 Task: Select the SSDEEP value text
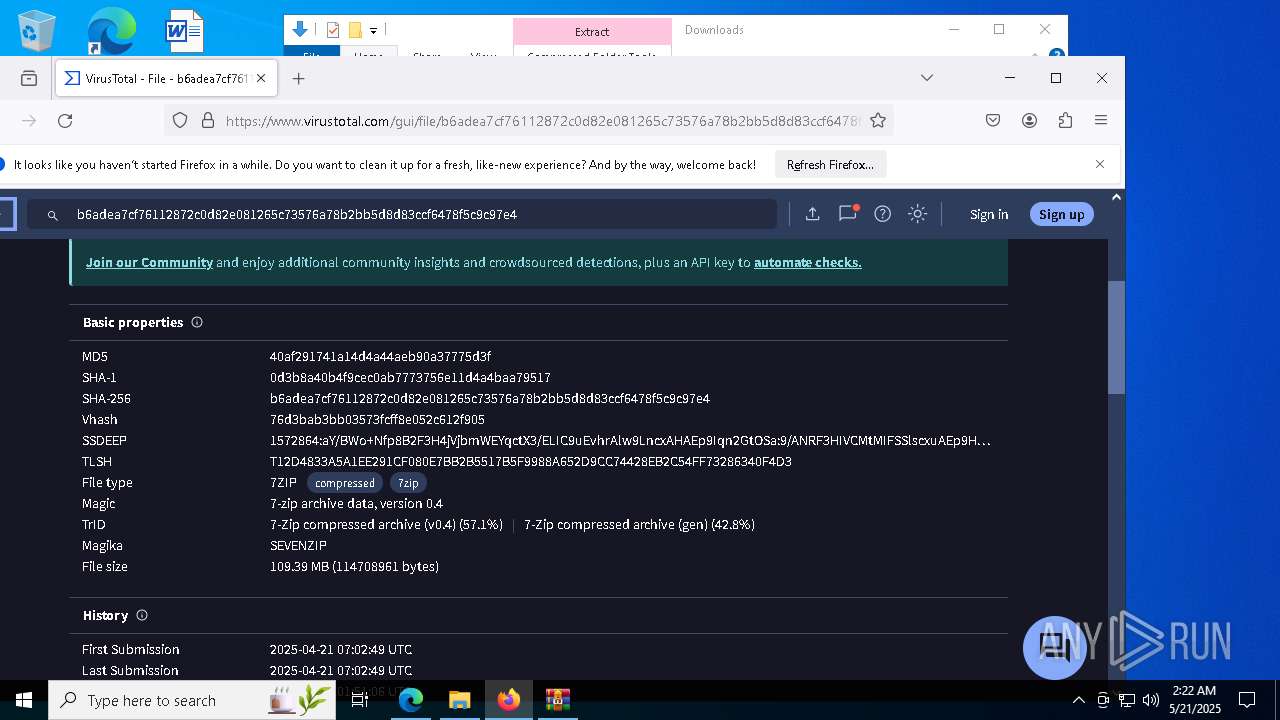coord(630,441)
